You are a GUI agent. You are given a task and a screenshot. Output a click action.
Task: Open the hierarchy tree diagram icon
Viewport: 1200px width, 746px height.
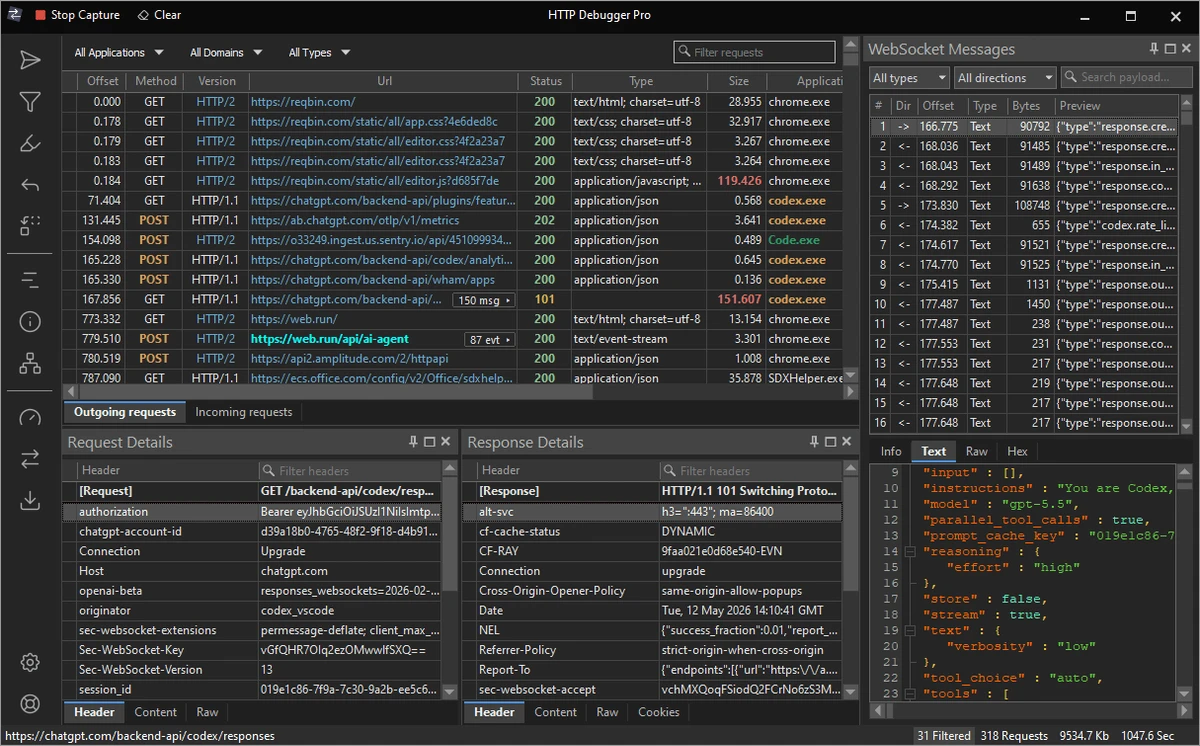[x=30, y=363]
